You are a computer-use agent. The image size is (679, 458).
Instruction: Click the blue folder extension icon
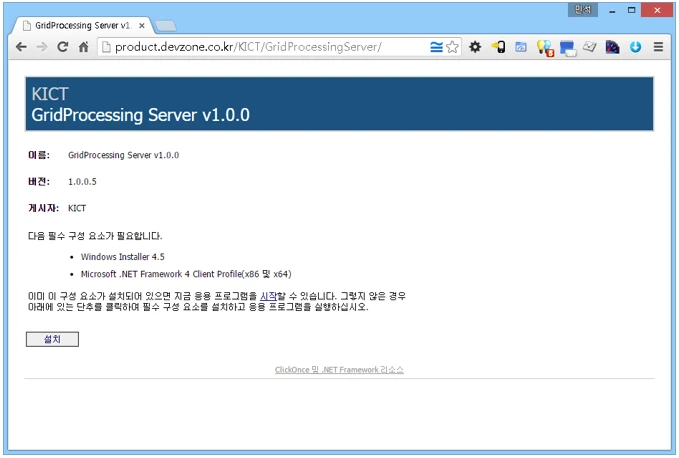click(x=521, y=47)
